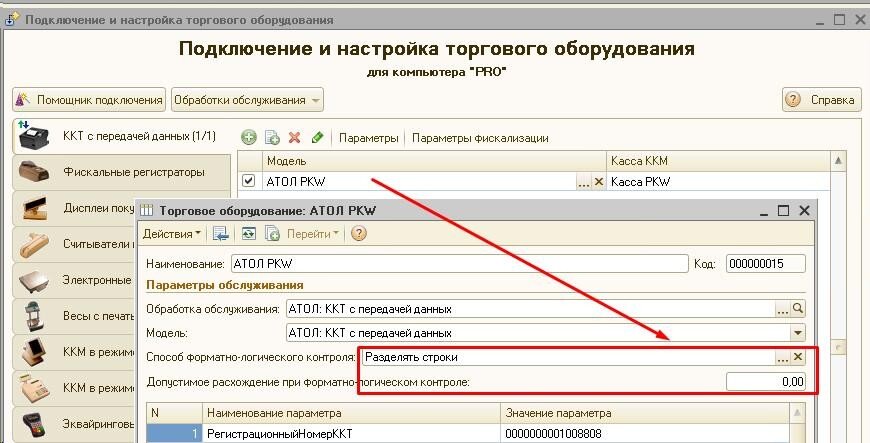870x443 pixels.
Task: Select the Считыватели sidebar tab
Action: coord(74,244)
